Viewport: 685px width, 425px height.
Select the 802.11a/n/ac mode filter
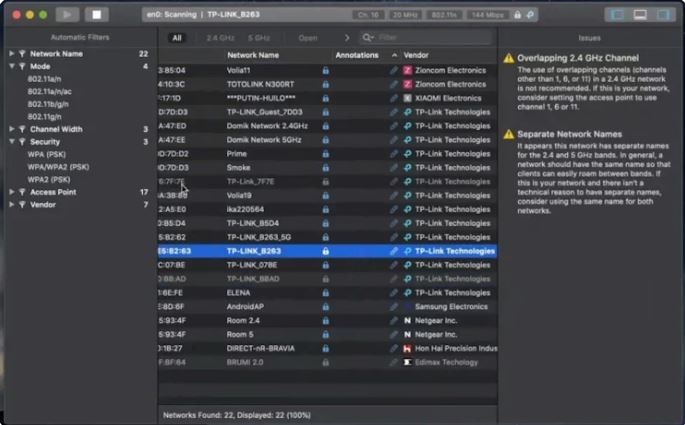point(49,92)
